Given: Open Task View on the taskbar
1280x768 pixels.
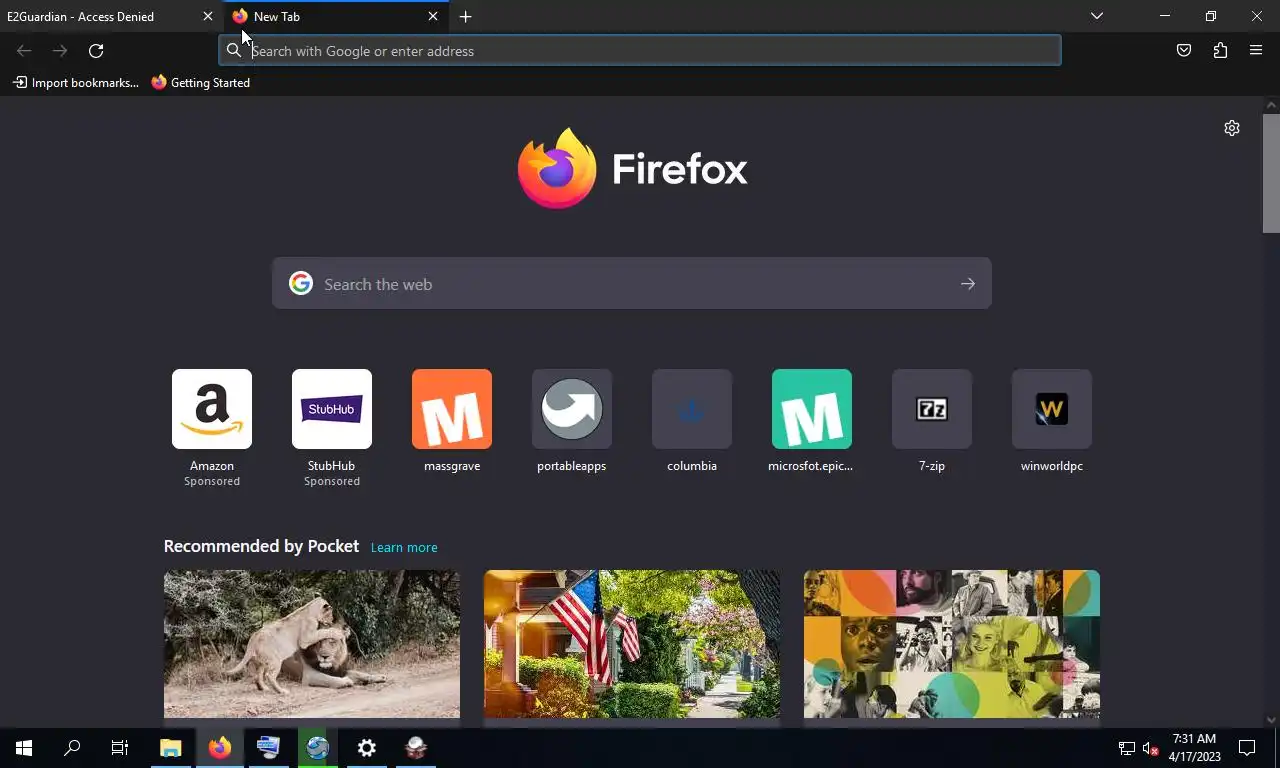Looking at the screenshot, I should pyautogui.click(x=120, y=748).
